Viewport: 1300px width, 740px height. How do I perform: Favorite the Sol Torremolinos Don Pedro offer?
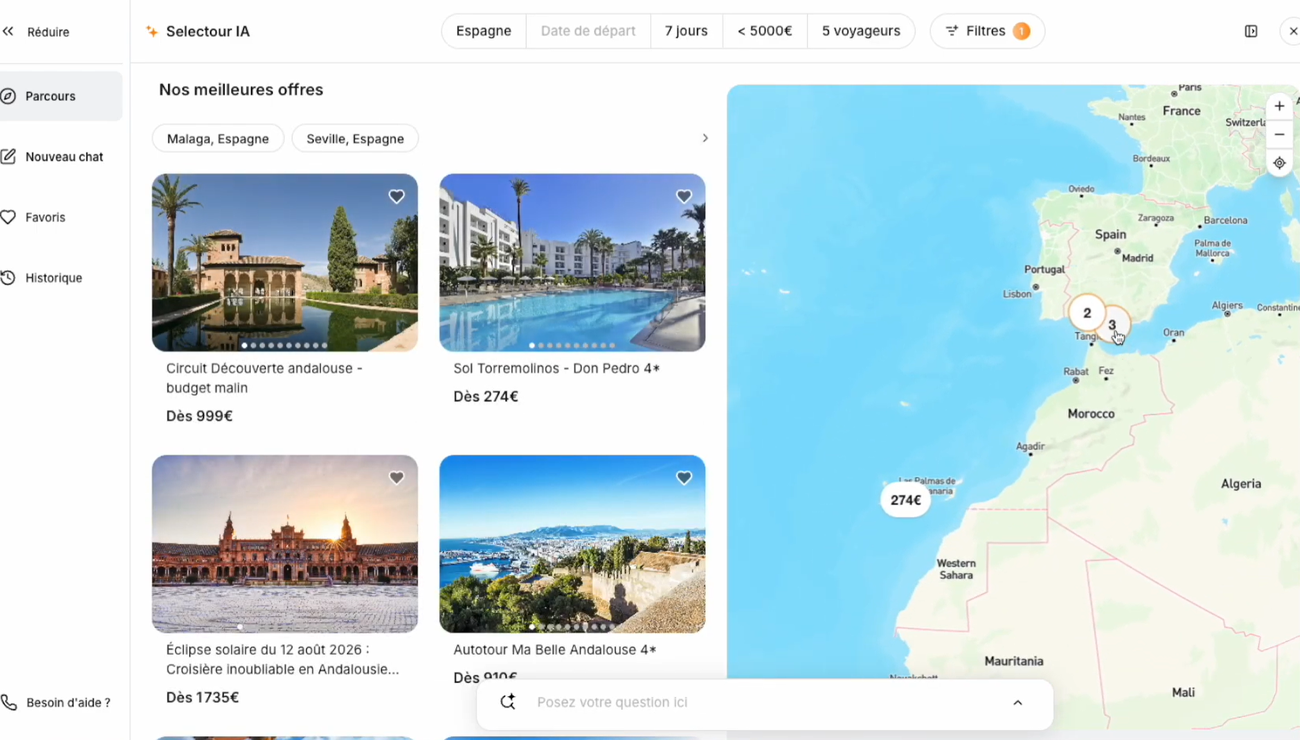click(684, 197)
